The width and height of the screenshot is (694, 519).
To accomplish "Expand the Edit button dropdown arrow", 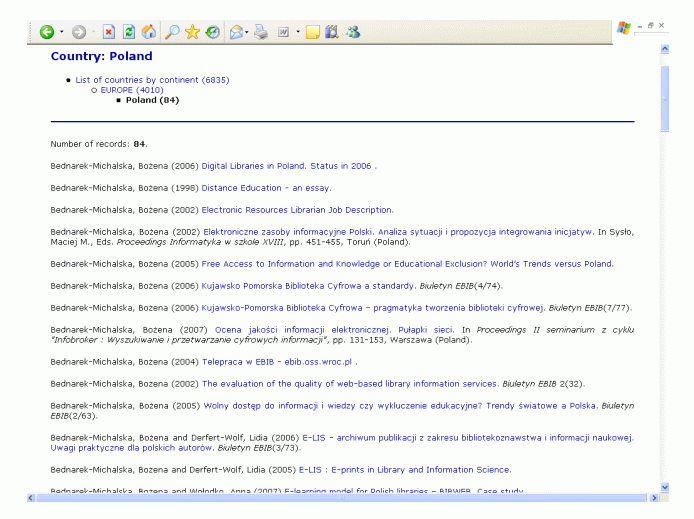I will point(297,32).
